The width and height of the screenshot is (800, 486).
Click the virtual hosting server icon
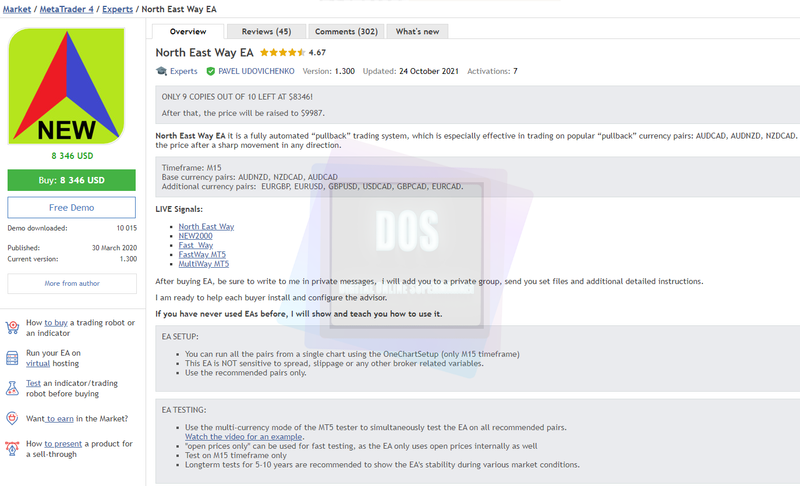12,358
